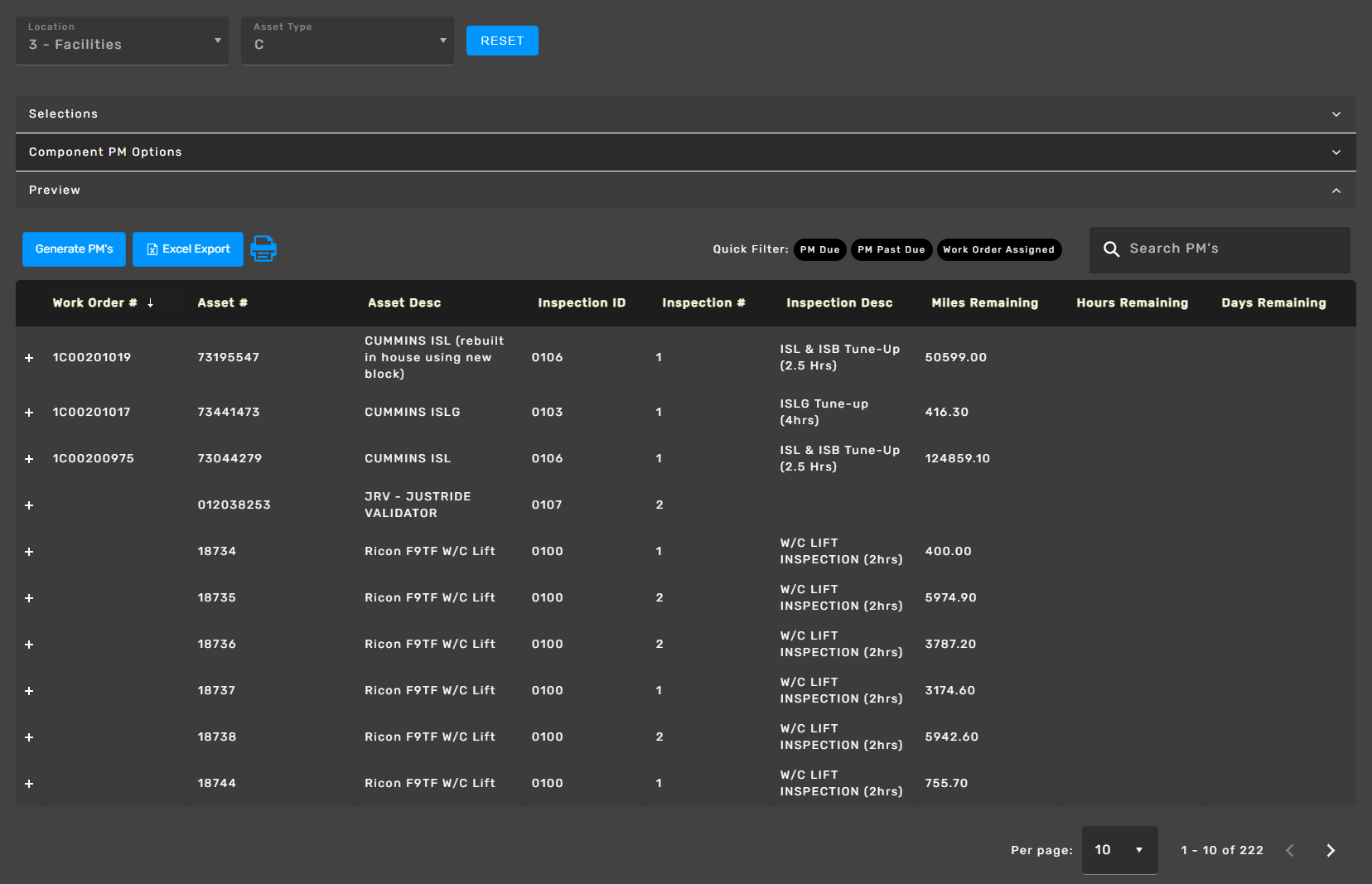1372x884 pixels.
Task: Open the Asset Type dropdown
Action: pos(347,41)
